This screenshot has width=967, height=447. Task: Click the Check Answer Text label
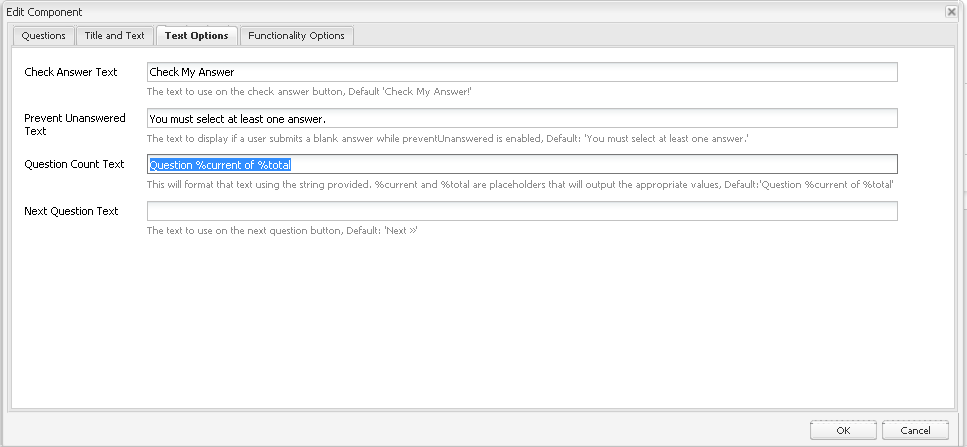pyautogui.click(x=71, y=72)
